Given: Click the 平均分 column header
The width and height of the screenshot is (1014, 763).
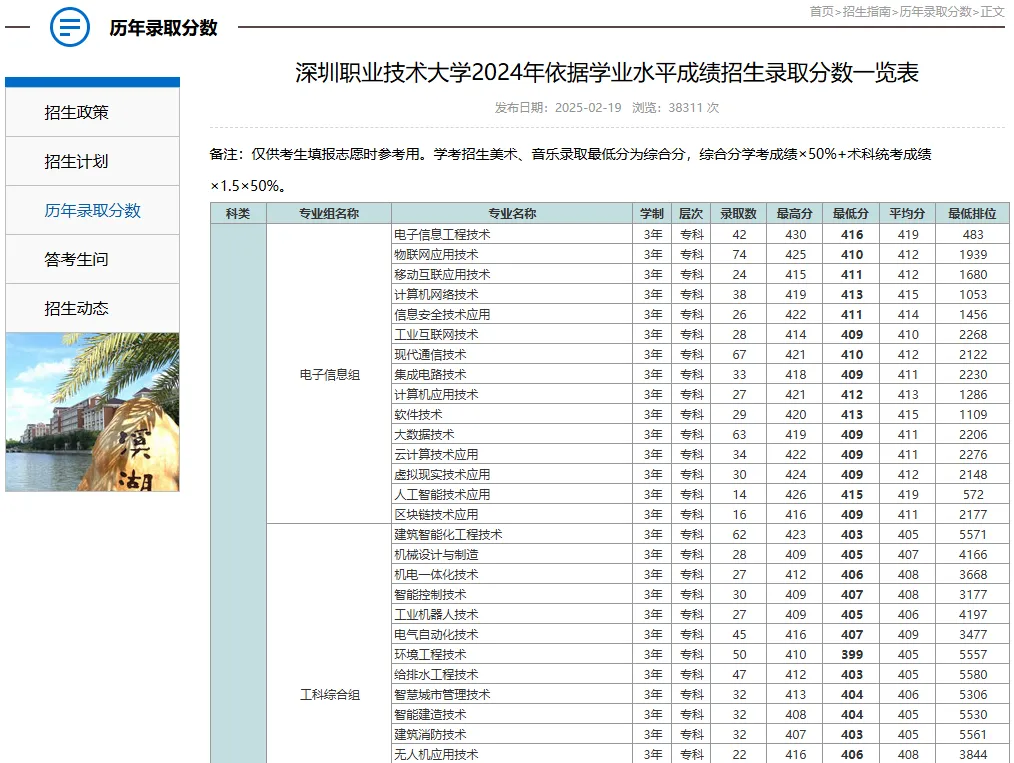Looking at the screenshot, I should [x=907, y=213].
